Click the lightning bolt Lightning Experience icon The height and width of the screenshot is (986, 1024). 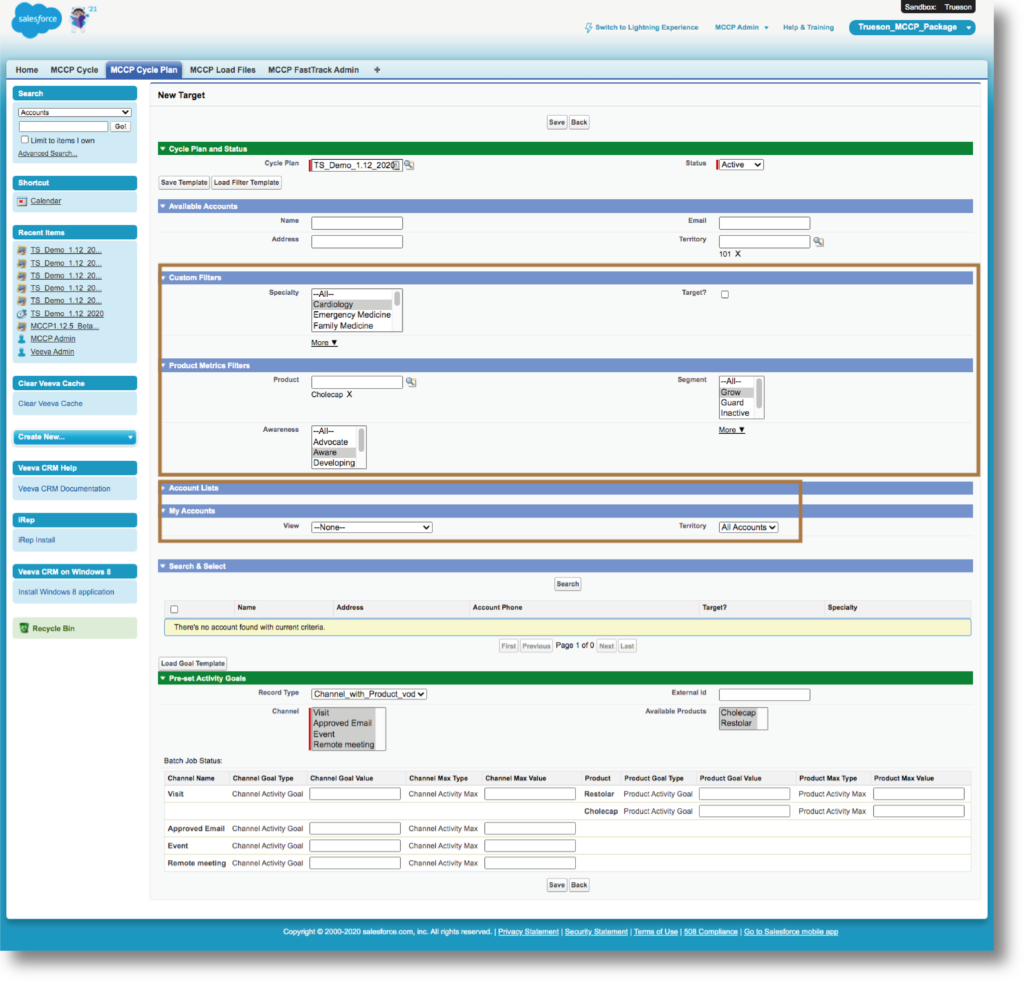pos(588,27)
